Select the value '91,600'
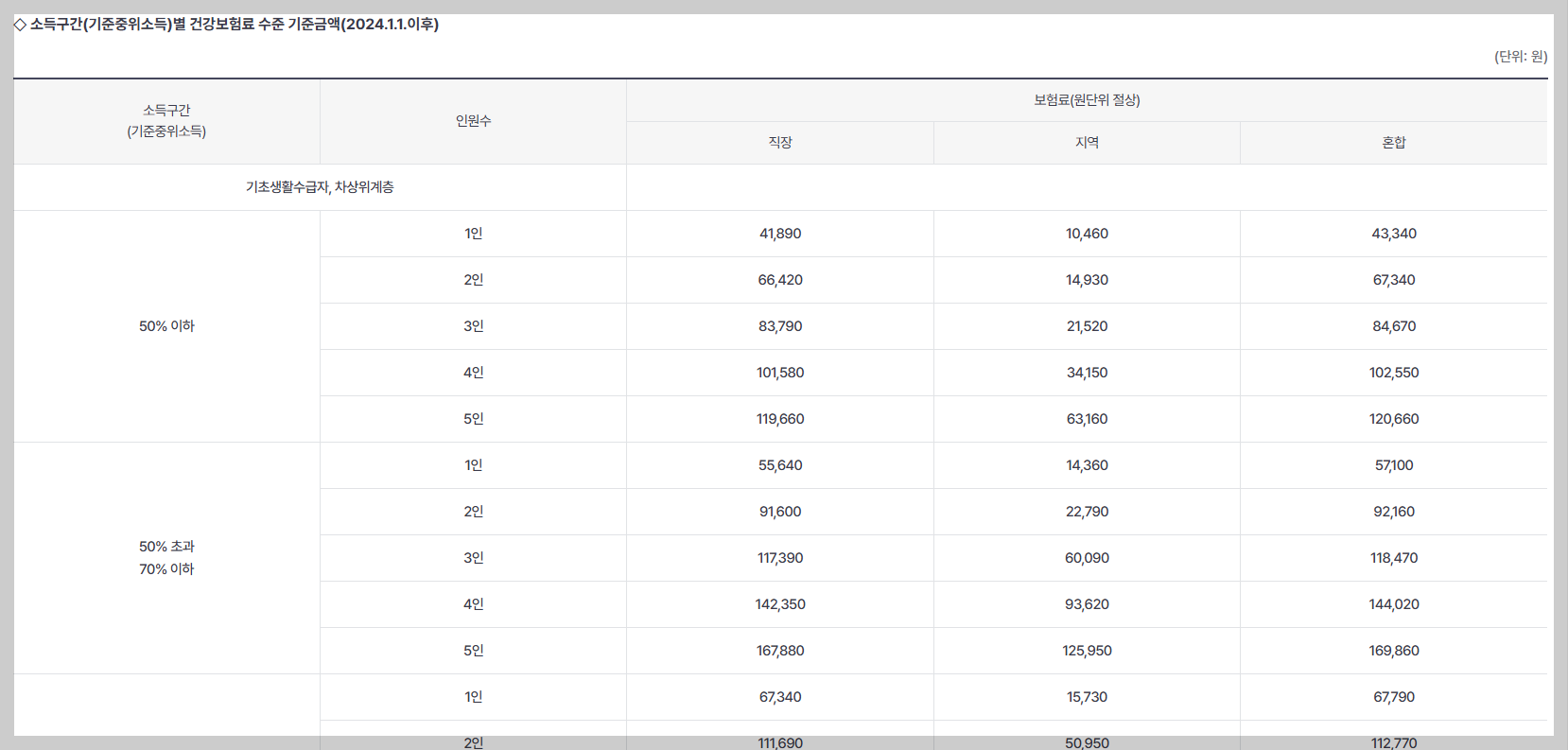1568x750 pixels. (780, 512)
